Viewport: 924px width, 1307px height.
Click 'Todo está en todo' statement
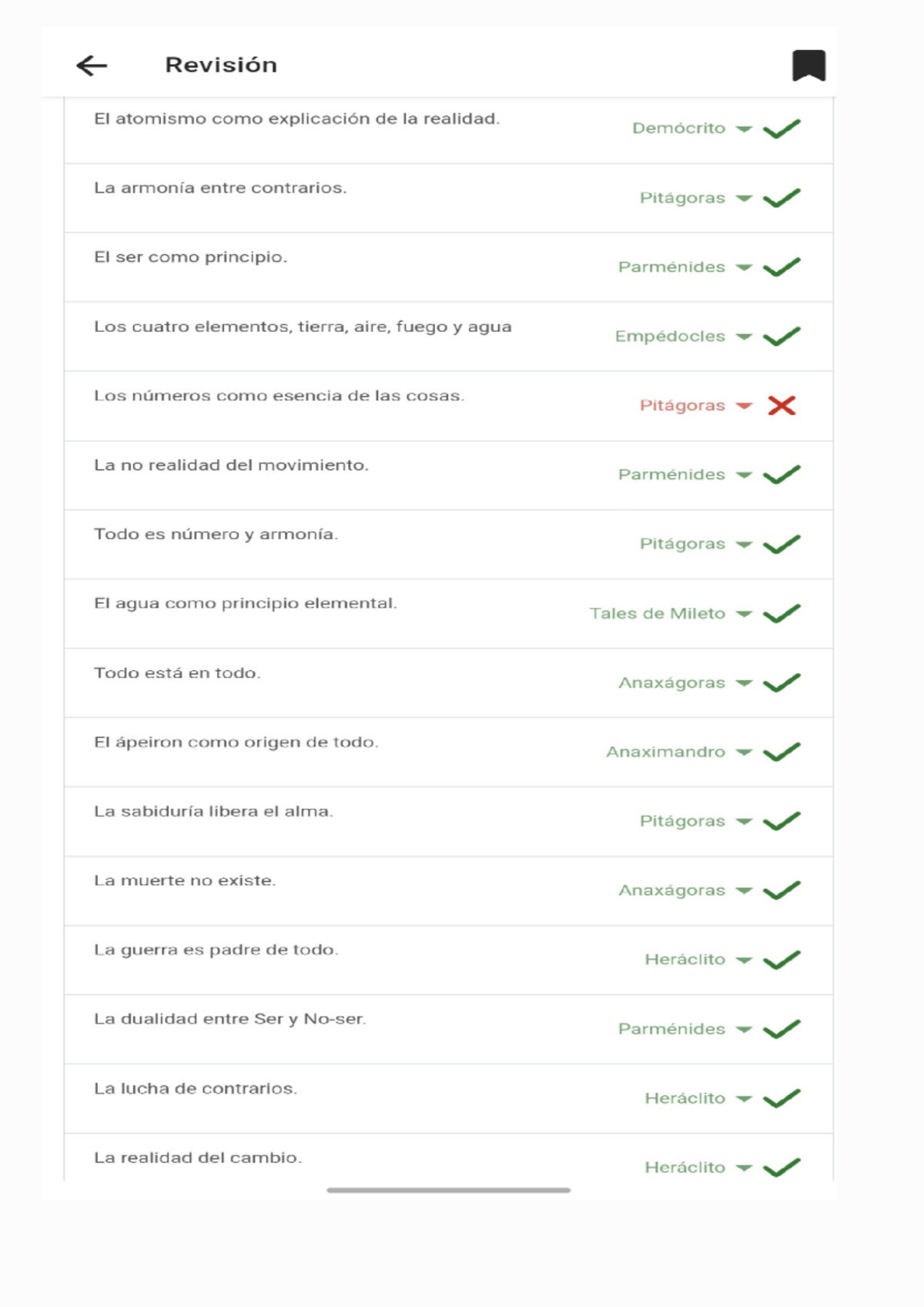tap(177, 673)
